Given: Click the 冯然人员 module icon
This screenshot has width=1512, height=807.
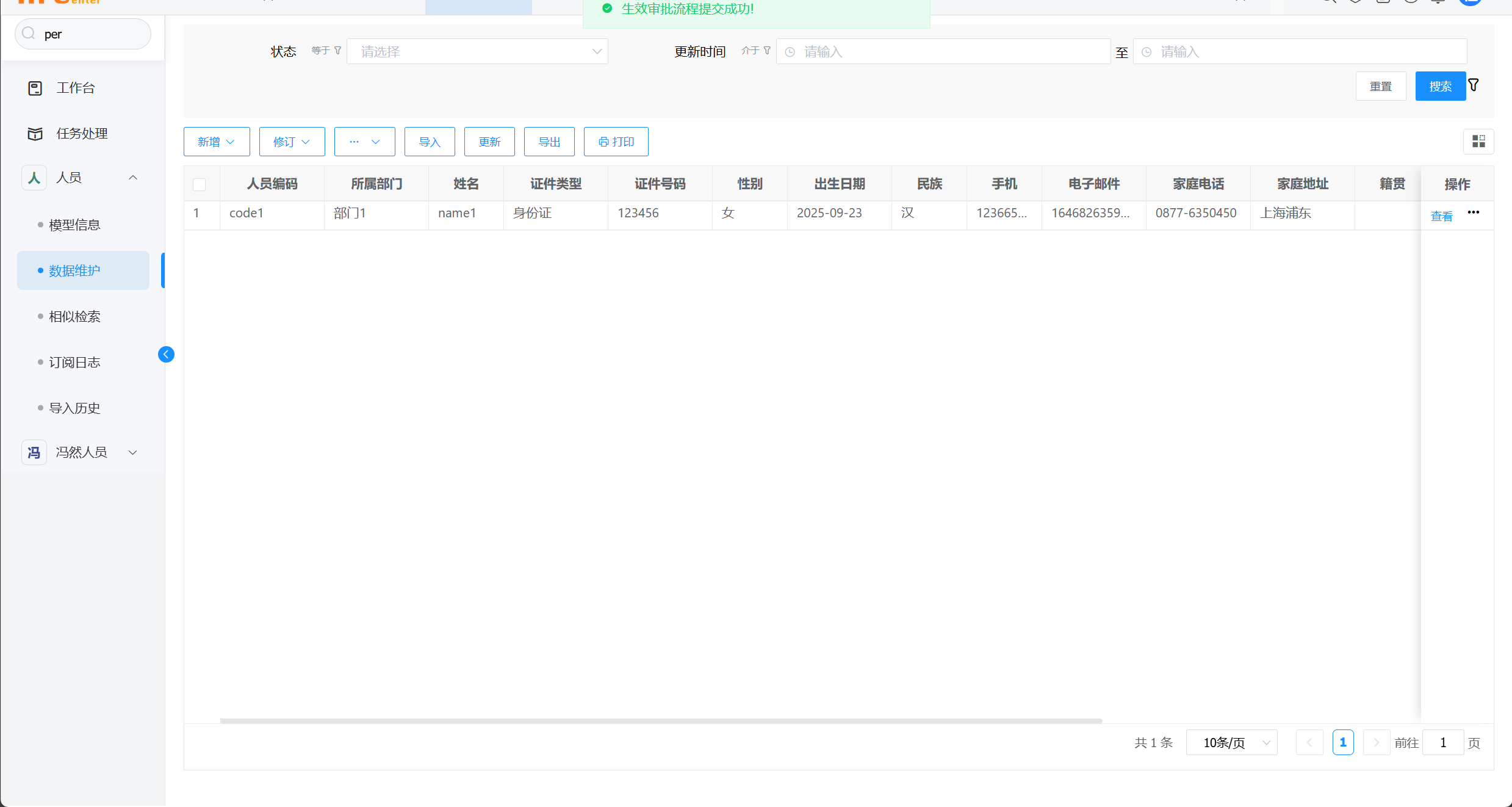Looking at the screenshot, I should (34, 452).
